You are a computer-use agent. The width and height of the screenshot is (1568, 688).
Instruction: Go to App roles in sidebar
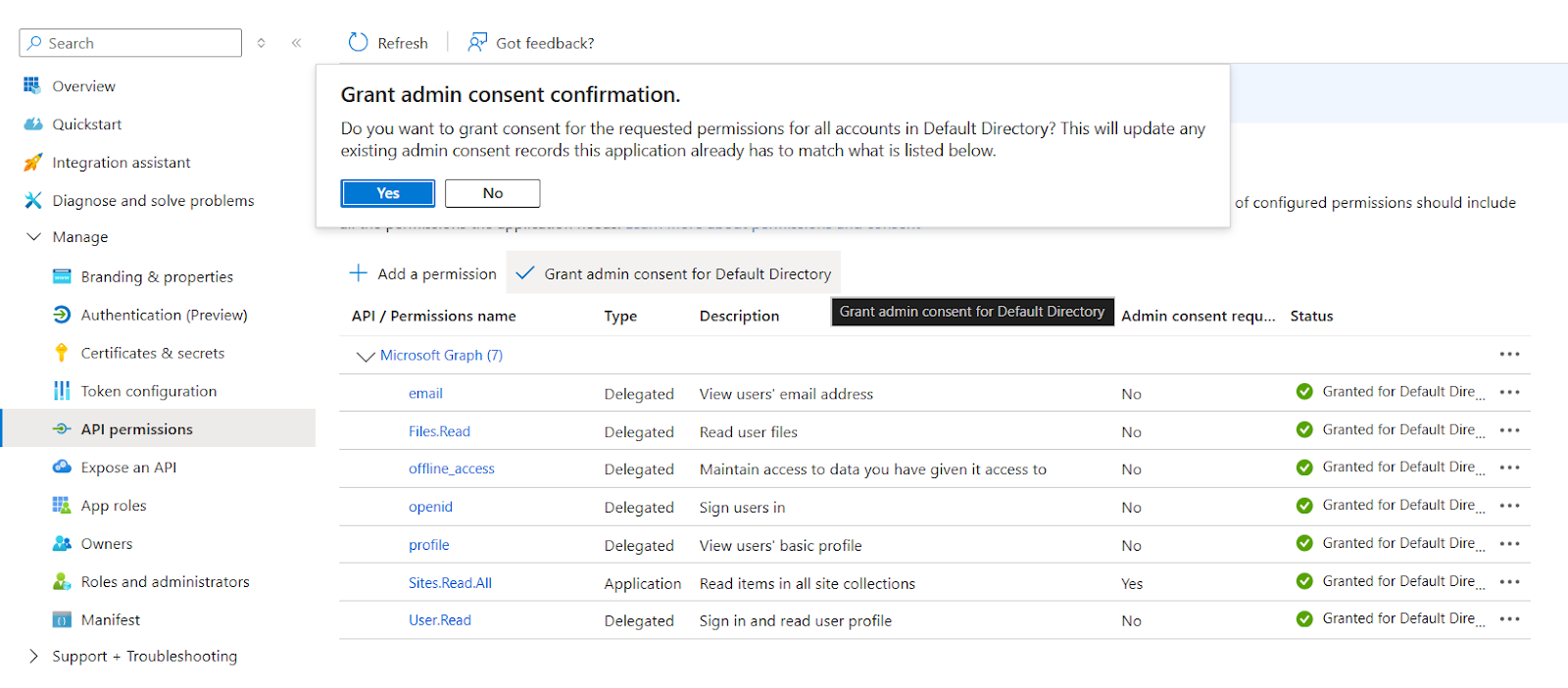pos(114,506)
